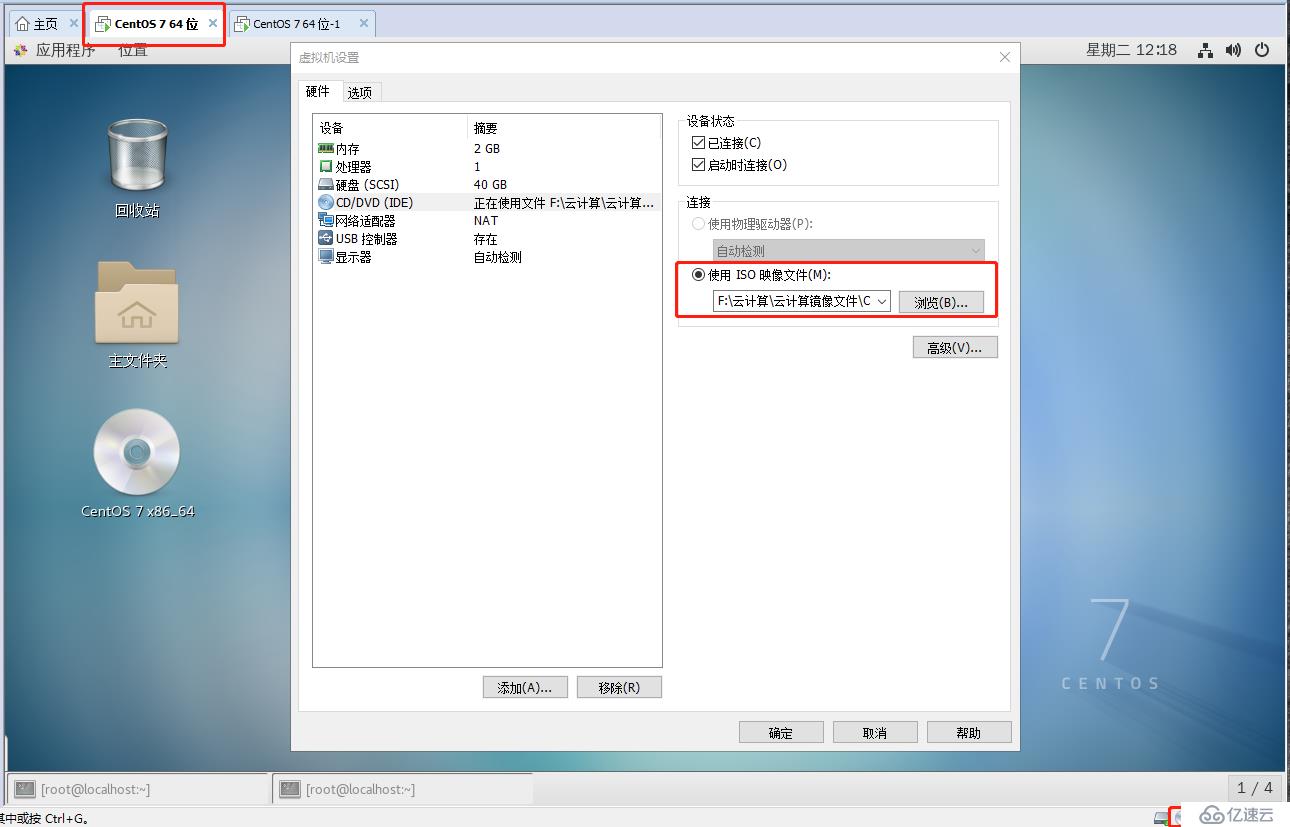The image size is (1290, 827).
Task: Click the volume speaker icon in top bar
Action: tap(1234, 50)
